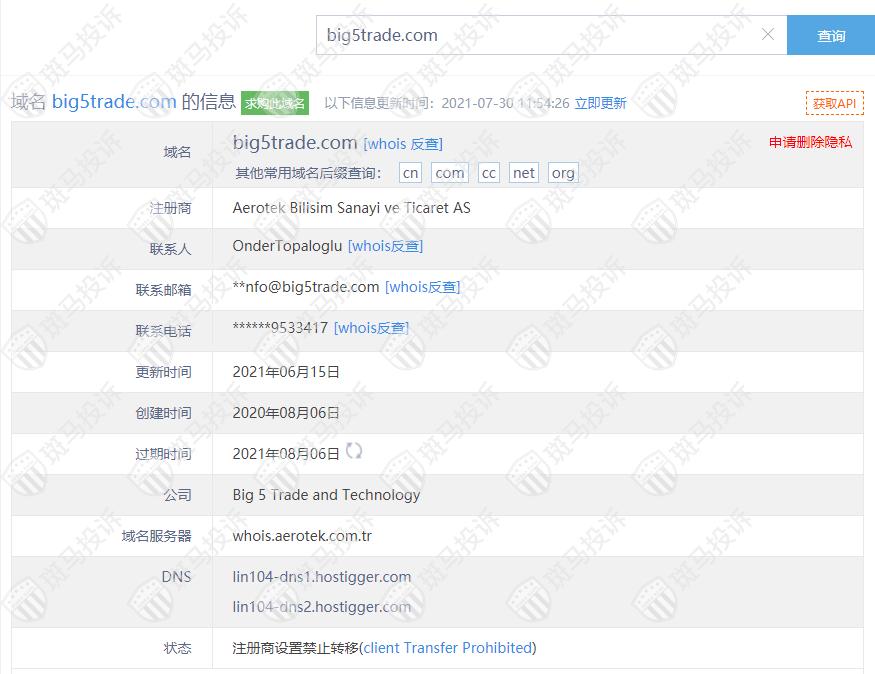Click big5trade.com in the page heading

(114, 102)
